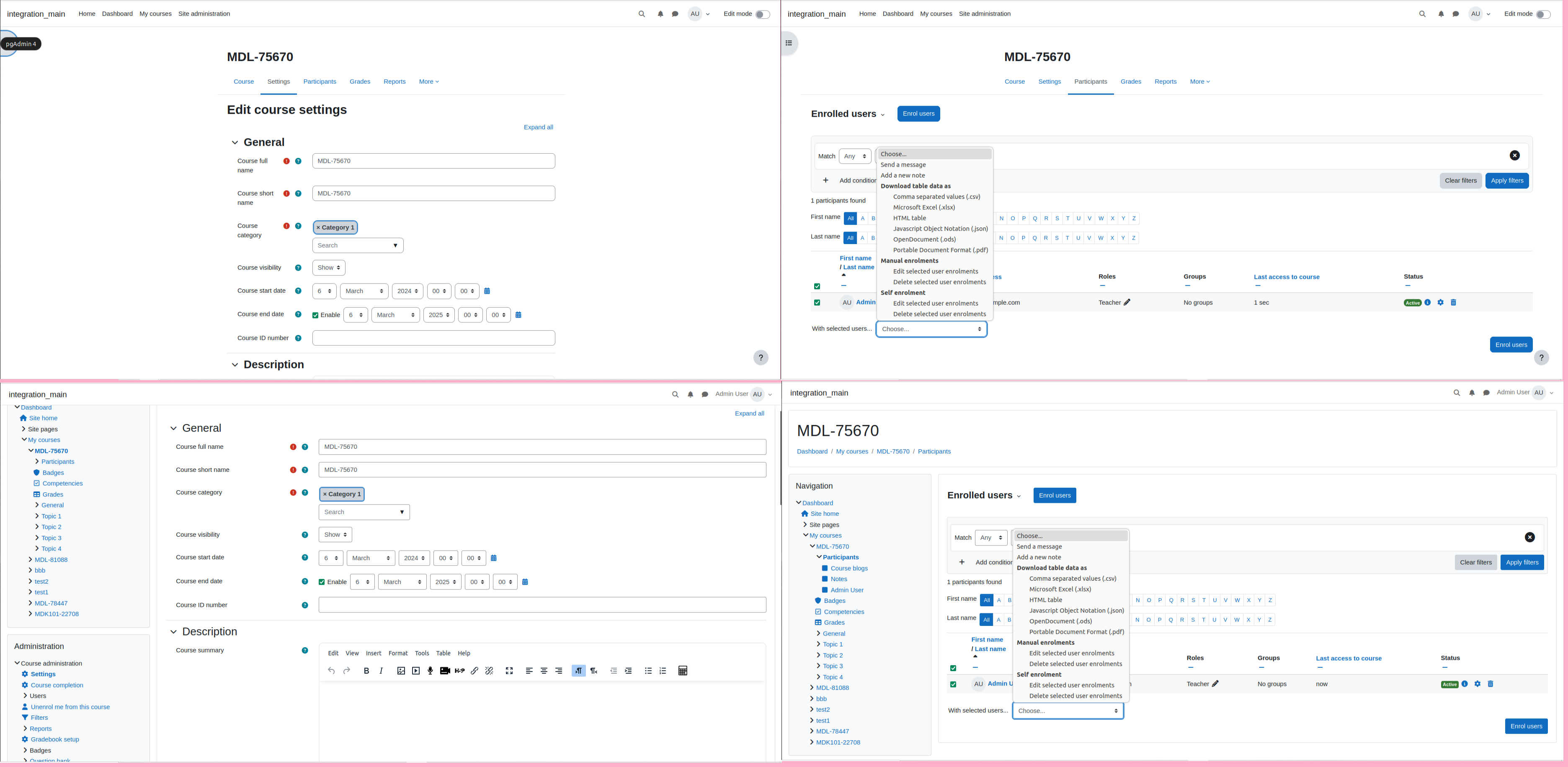
Task: Open 'Course blogs' in bottom-right navigation
Action: (849, 569)
